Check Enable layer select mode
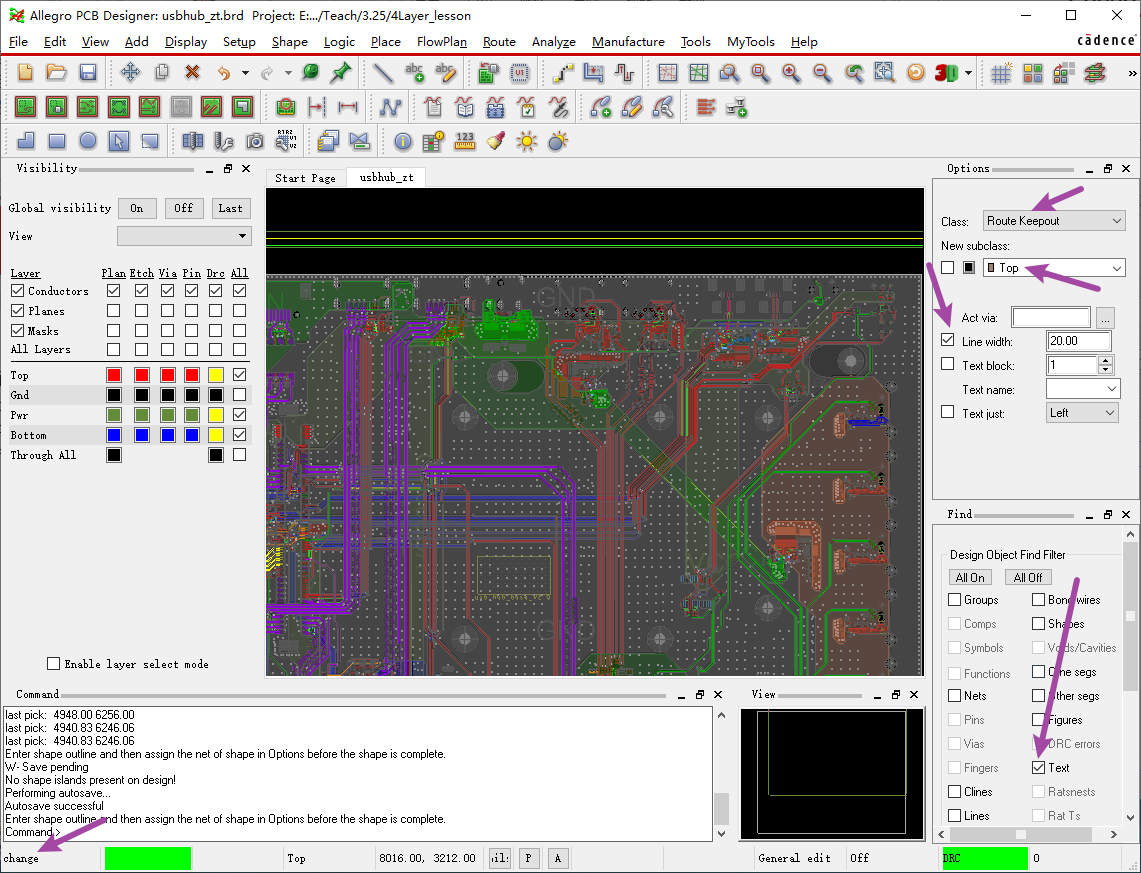Screen dimensions: 1141x873 pos(53,663)
